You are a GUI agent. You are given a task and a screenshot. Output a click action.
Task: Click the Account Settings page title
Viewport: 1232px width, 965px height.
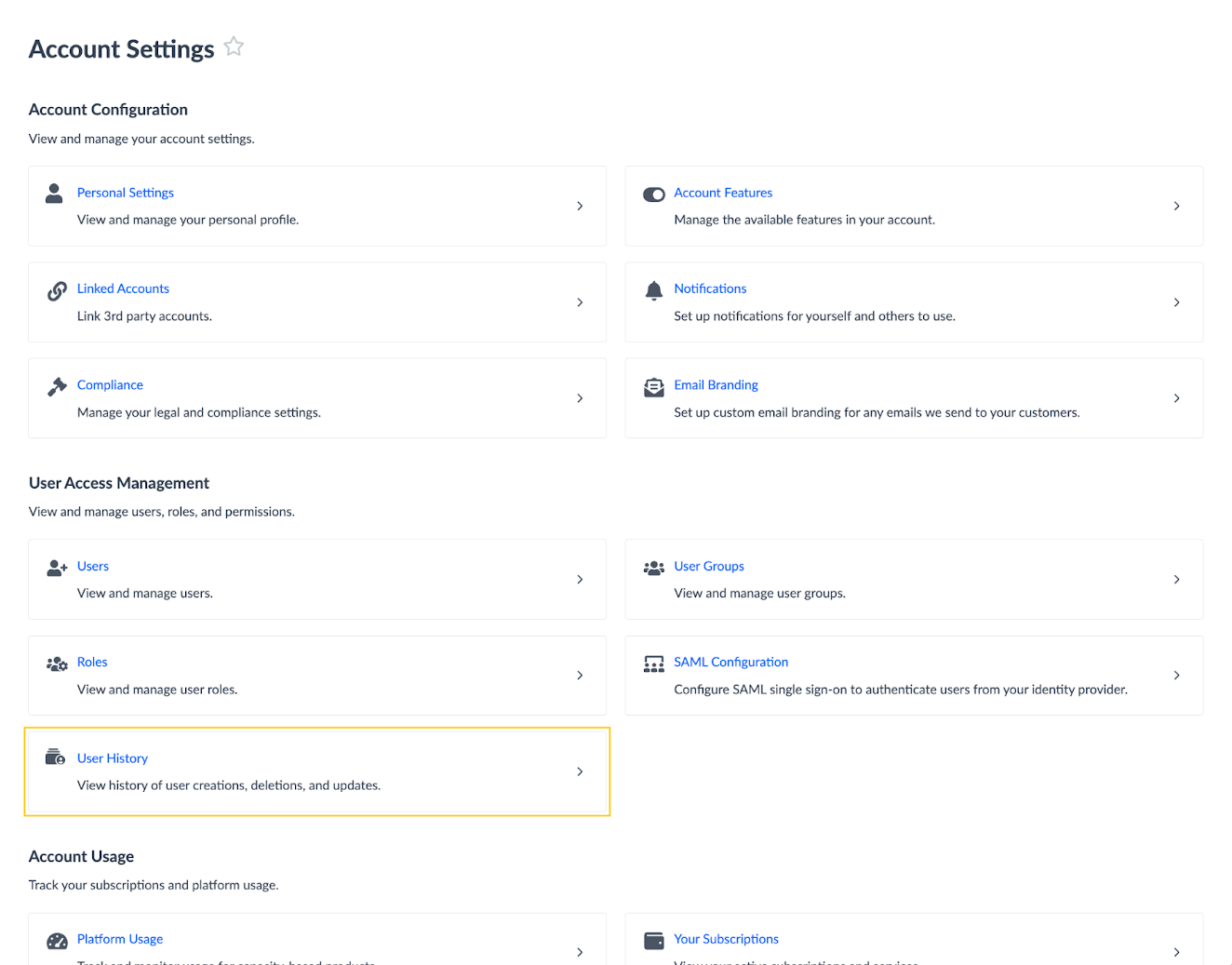coord(122,49)
